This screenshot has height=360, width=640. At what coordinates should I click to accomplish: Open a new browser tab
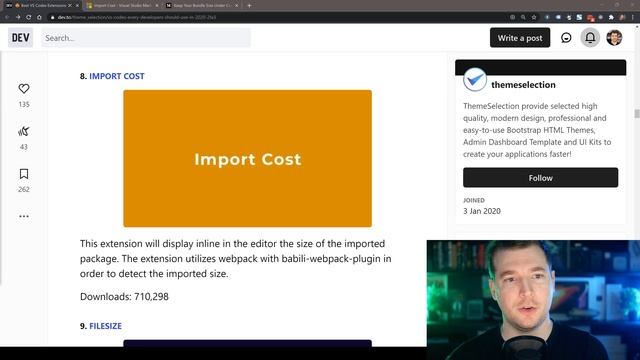pos(249,6)
